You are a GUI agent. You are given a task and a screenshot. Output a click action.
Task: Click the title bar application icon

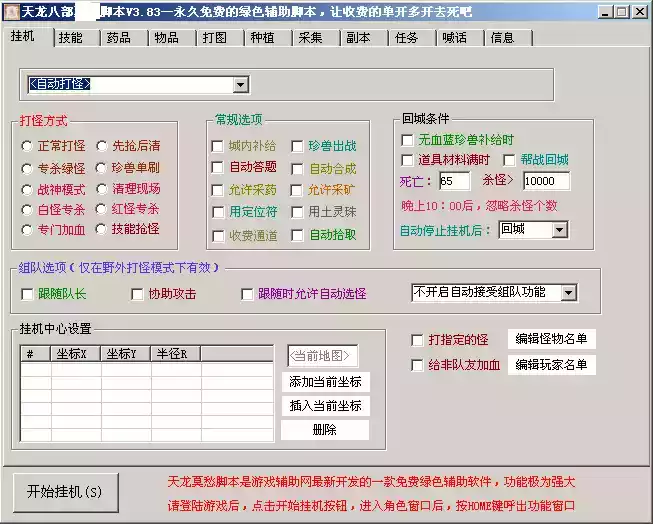point(11,12)
